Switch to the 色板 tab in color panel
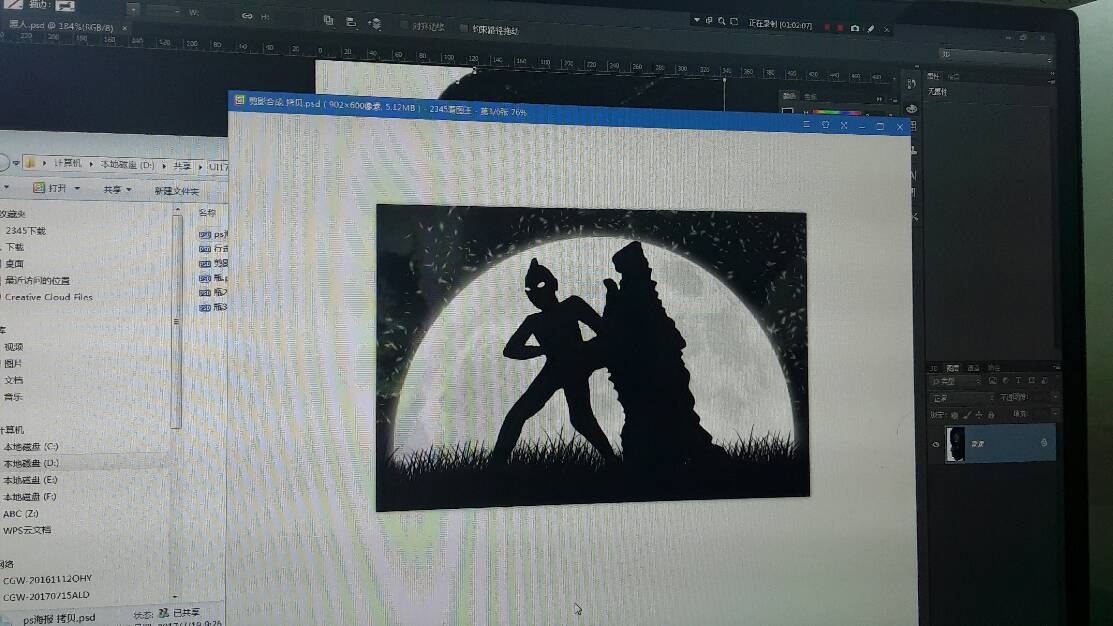 click(x=810, y=97)
